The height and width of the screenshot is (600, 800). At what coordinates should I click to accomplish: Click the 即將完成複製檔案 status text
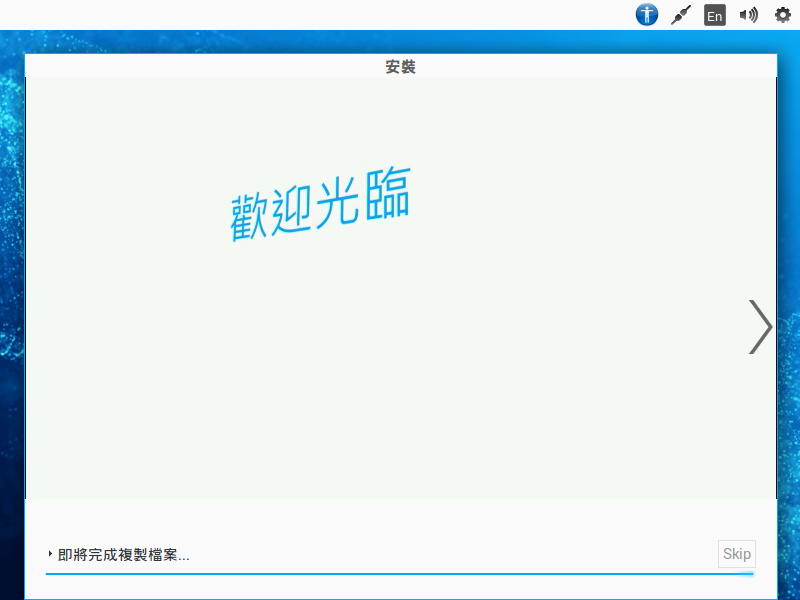coord(124,555)
